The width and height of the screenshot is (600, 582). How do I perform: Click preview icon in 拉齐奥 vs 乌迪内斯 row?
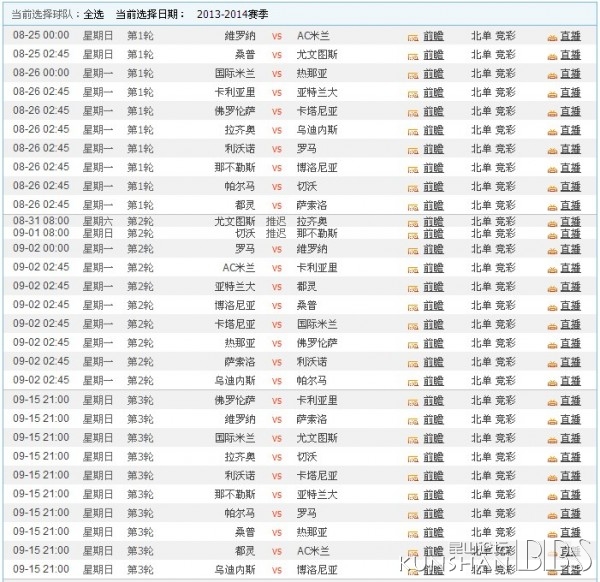[413, 131]
